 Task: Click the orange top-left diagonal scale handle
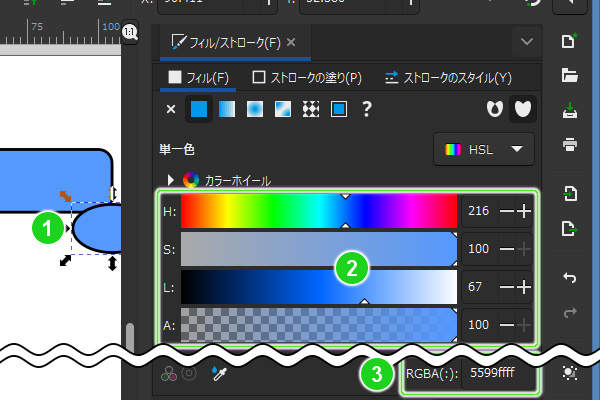coord(65,196)
